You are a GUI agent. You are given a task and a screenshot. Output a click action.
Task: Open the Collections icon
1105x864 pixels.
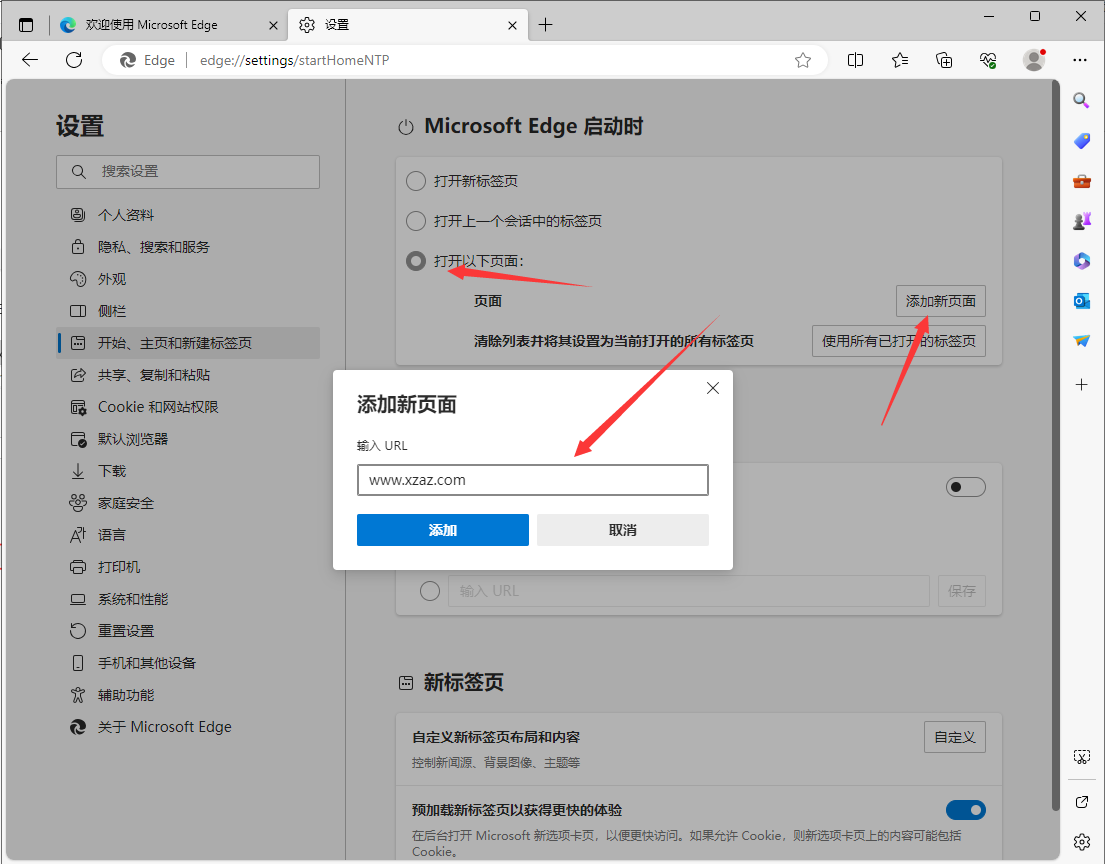tap(944, 61)
